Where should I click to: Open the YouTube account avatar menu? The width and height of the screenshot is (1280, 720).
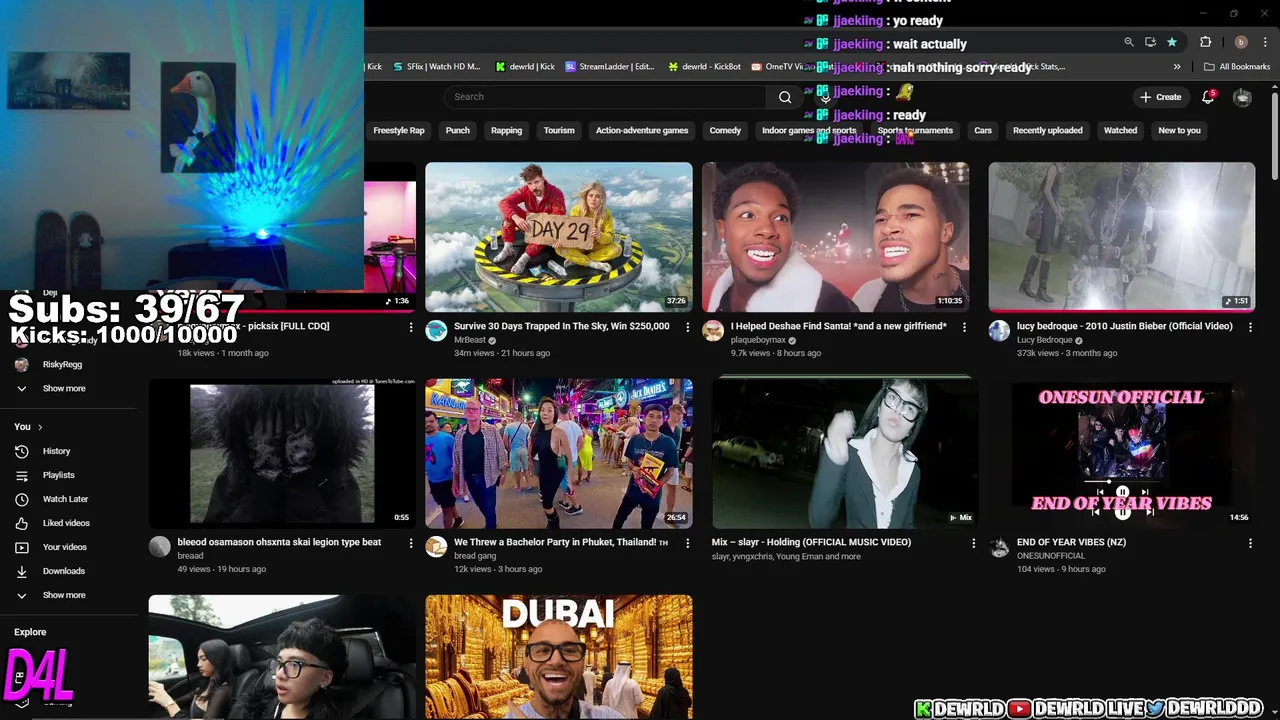tap(1242, 97)
